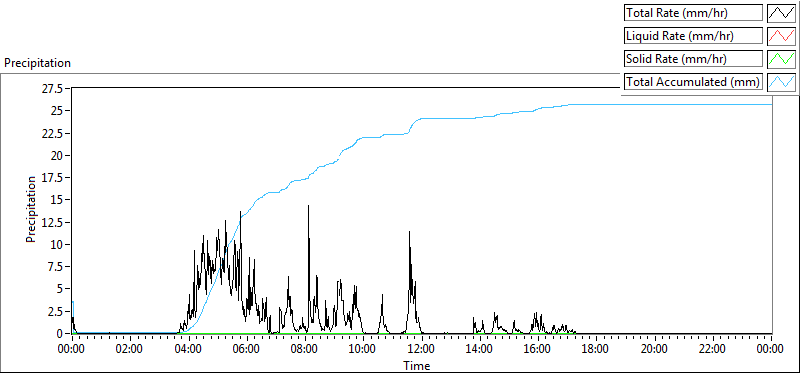Select the Total Accumulated (mm) legend label
This screenshot has height=373, width=800.
pyautogui.click(x=693, y=82)
